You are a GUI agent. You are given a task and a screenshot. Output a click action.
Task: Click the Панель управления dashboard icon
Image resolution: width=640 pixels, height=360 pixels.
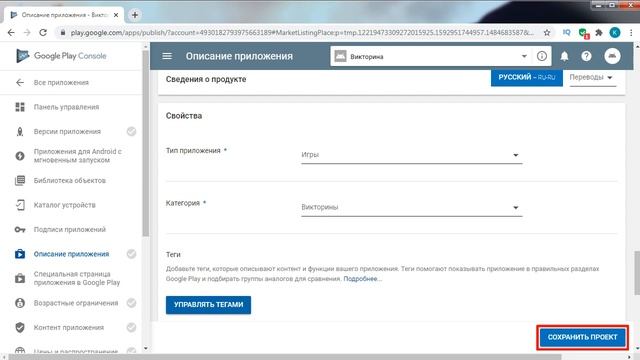(x=20, y=107)
